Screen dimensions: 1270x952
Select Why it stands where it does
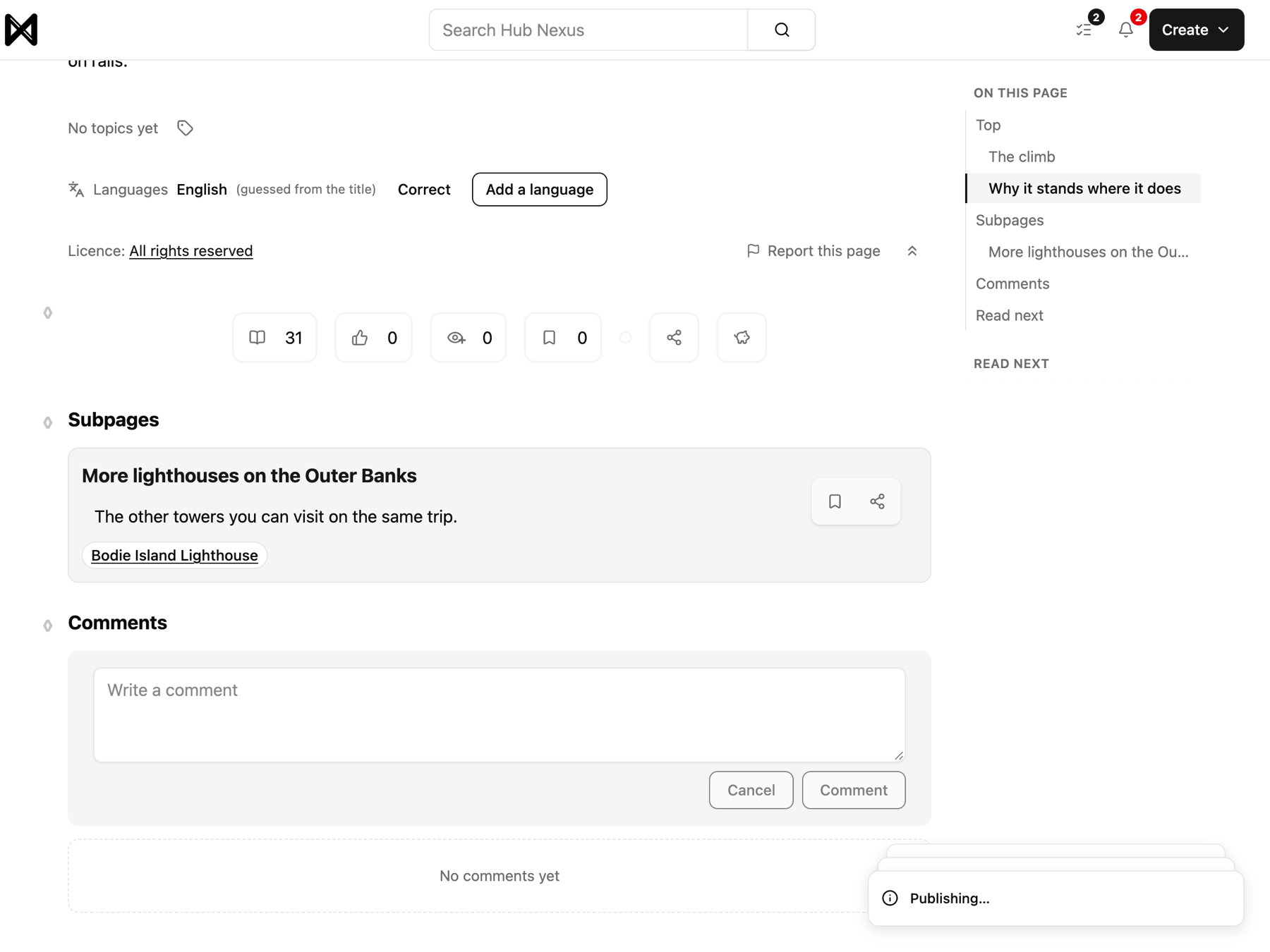[1084, 188]
